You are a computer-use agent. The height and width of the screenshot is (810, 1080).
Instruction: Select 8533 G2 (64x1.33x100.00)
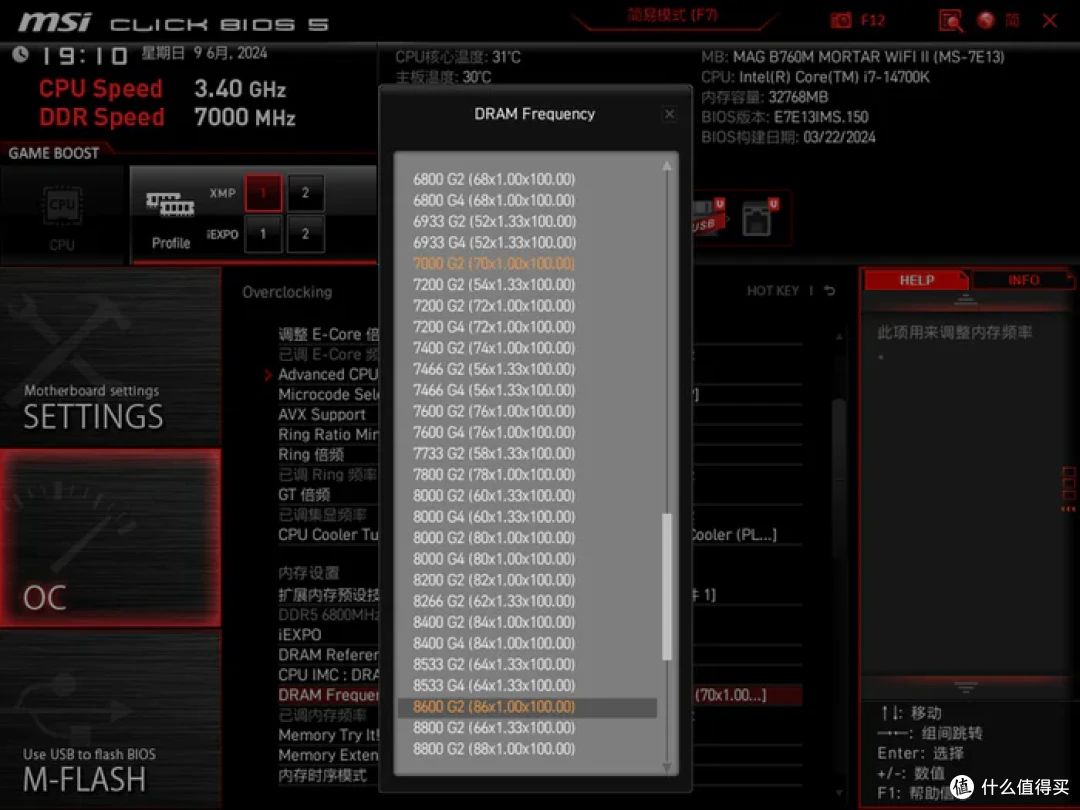pos(493,665)
